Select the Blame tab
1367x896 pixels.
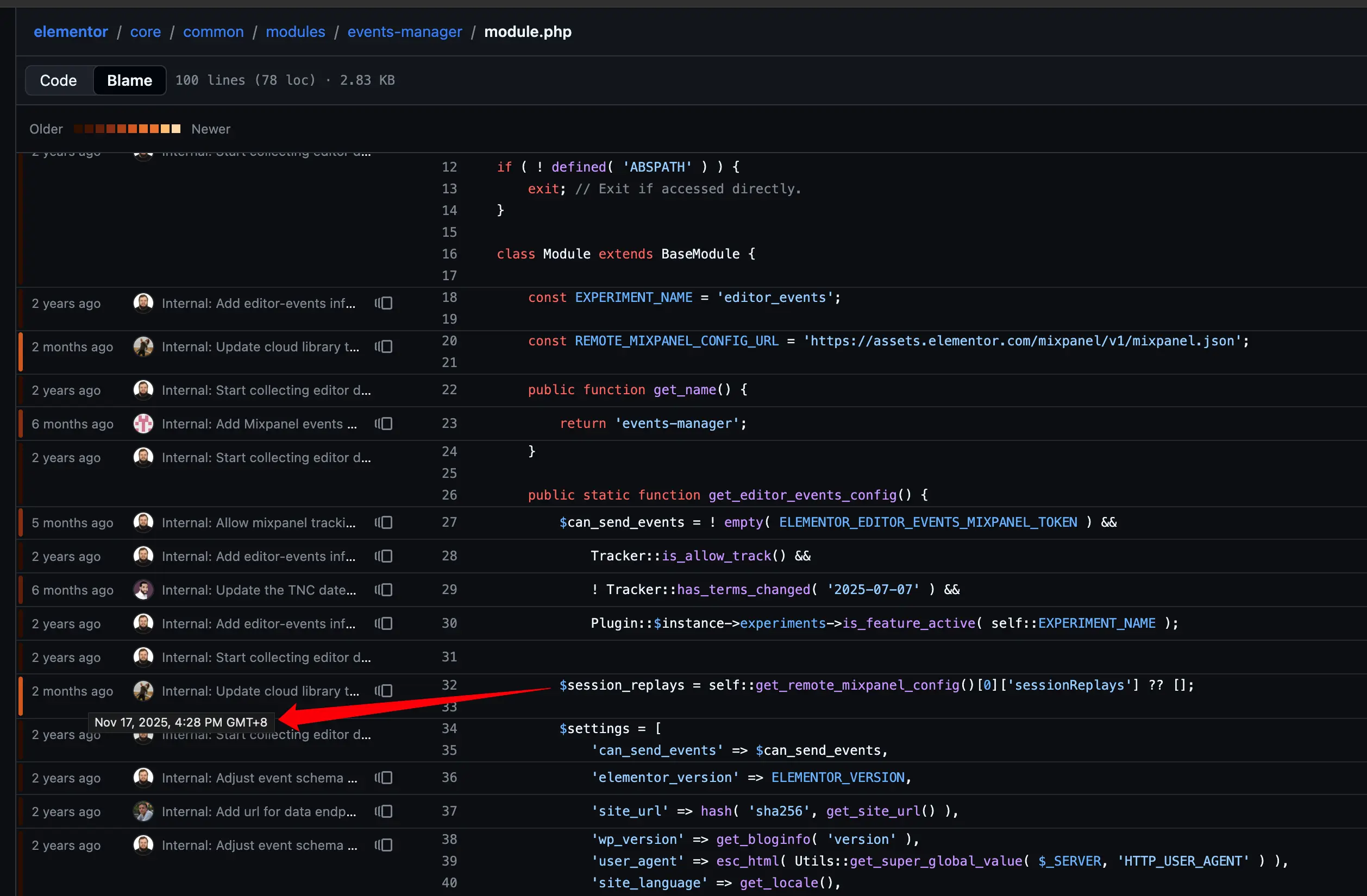(130, 80)
